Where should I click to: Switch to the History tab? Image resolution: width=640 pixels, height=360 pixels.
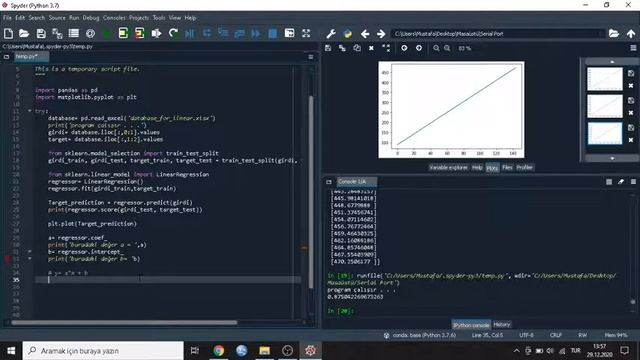pos(502,324)
